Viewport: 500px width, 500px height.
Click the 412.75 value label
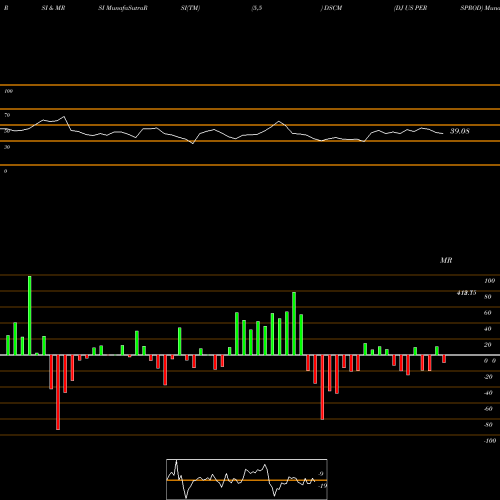pos(466,293)
